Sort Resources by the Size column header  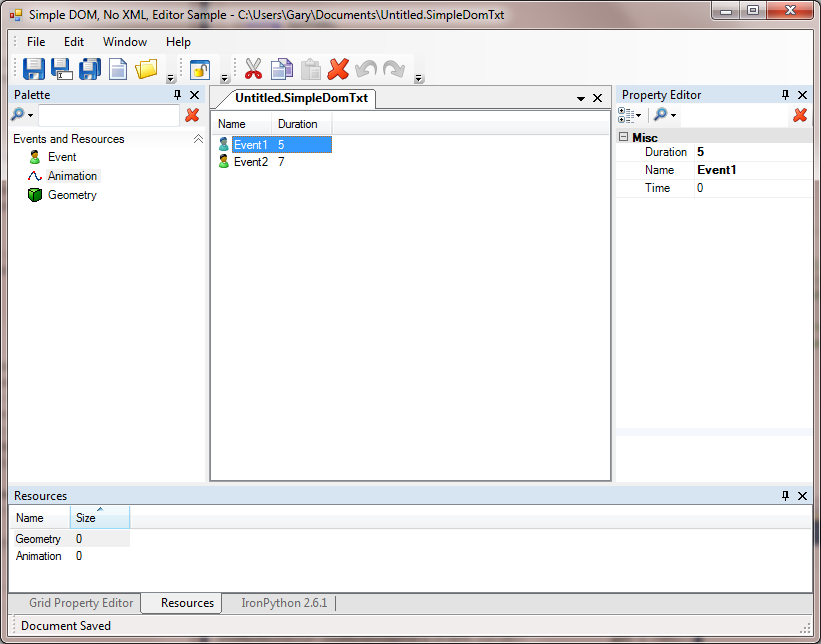(99, 517)
